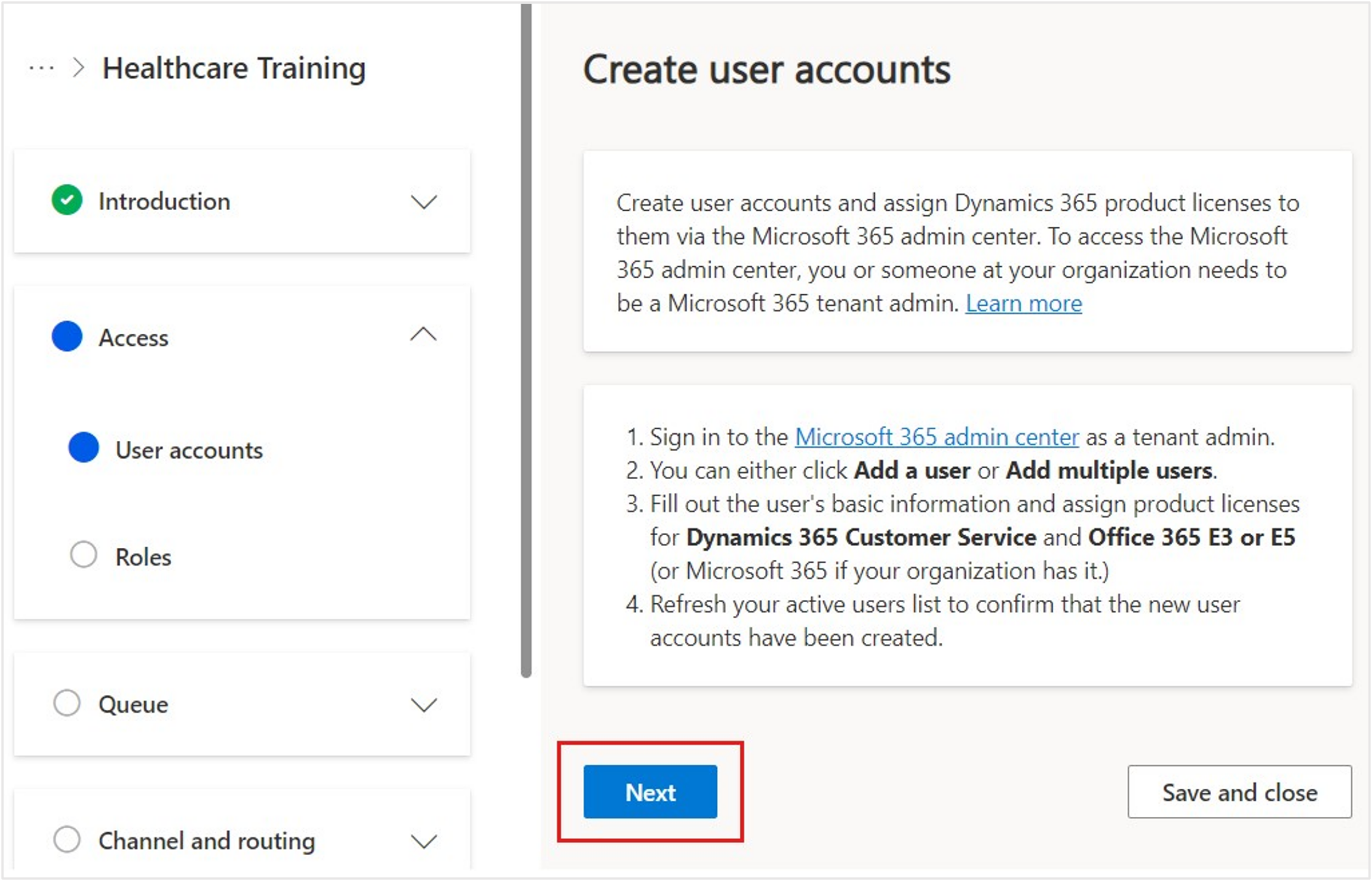
Task: Open the Queue step label
Action: 134,704
